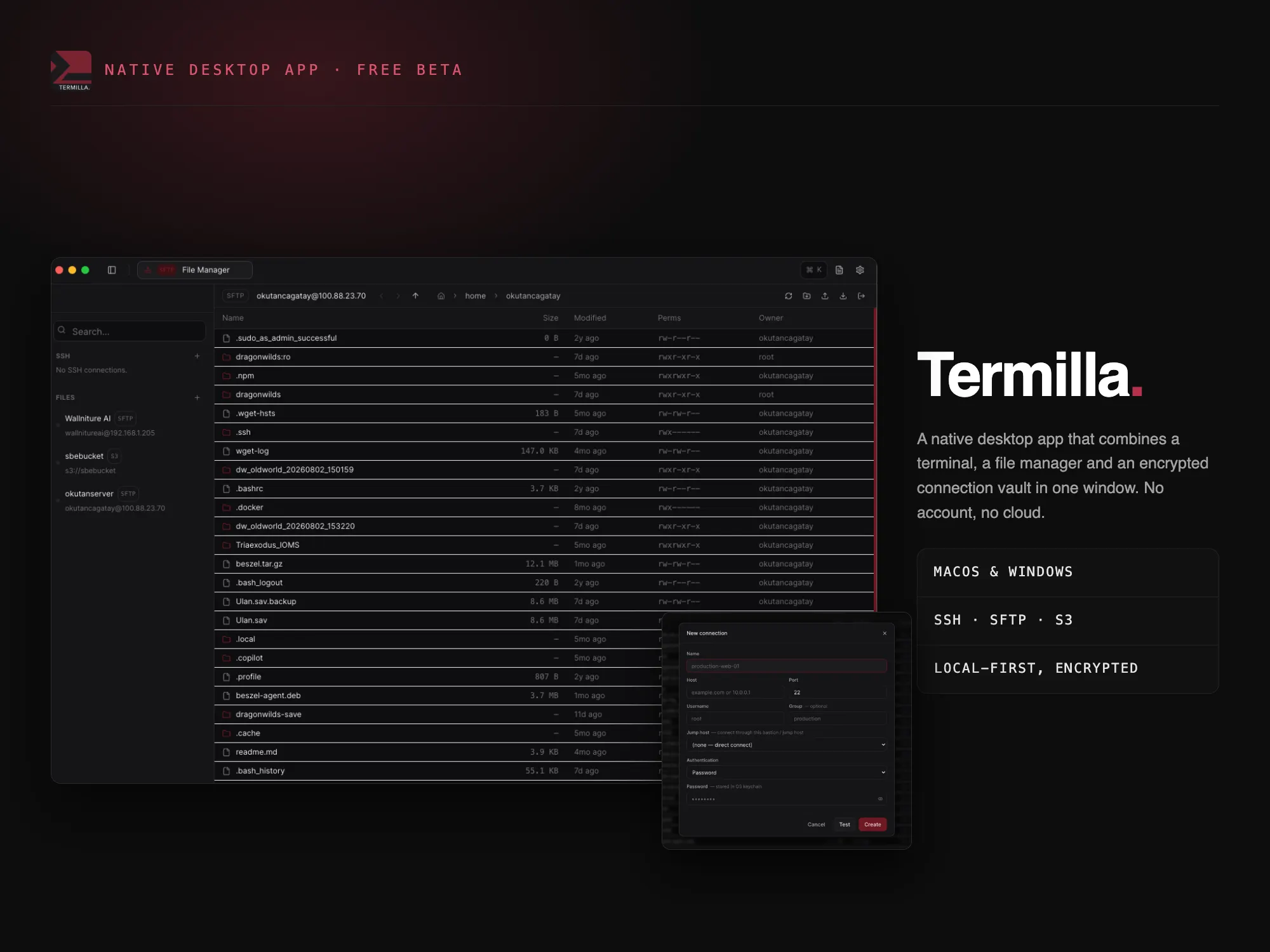Screen dimensions: 1270x952
Task: Click the upload icon in the file toolbar
Action: point(825,296)
